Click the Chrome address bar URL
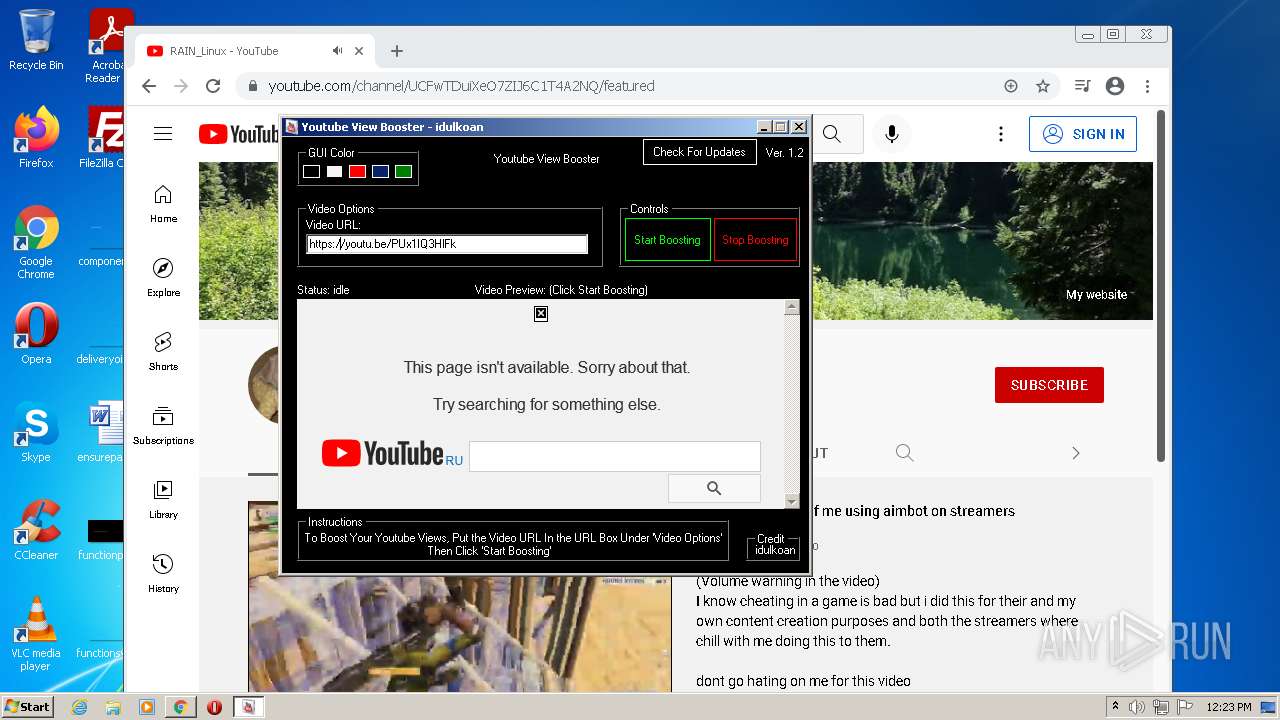Screen dimensions: 1280x720 pyautogui.click(x=461, y=86)
